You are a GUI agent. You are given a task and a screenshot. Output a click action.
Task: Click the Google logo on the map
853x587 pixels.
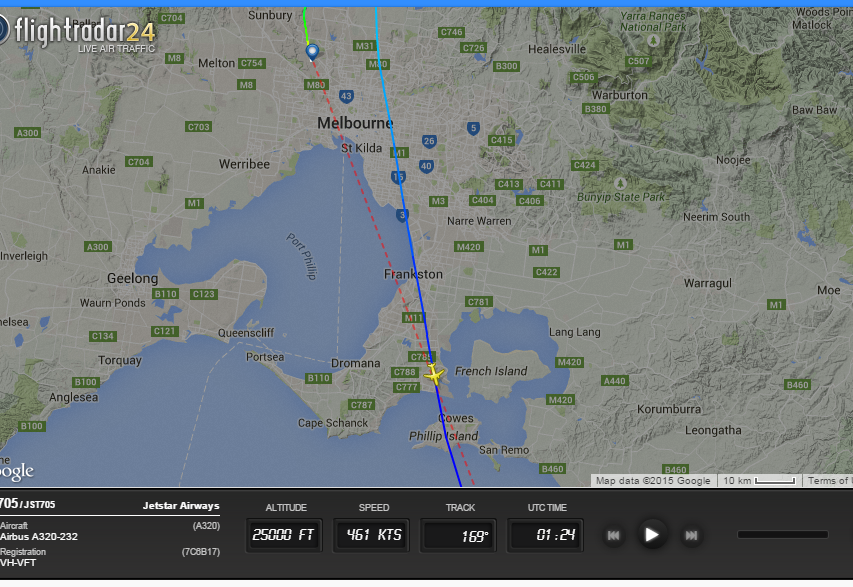coord(16,471)
